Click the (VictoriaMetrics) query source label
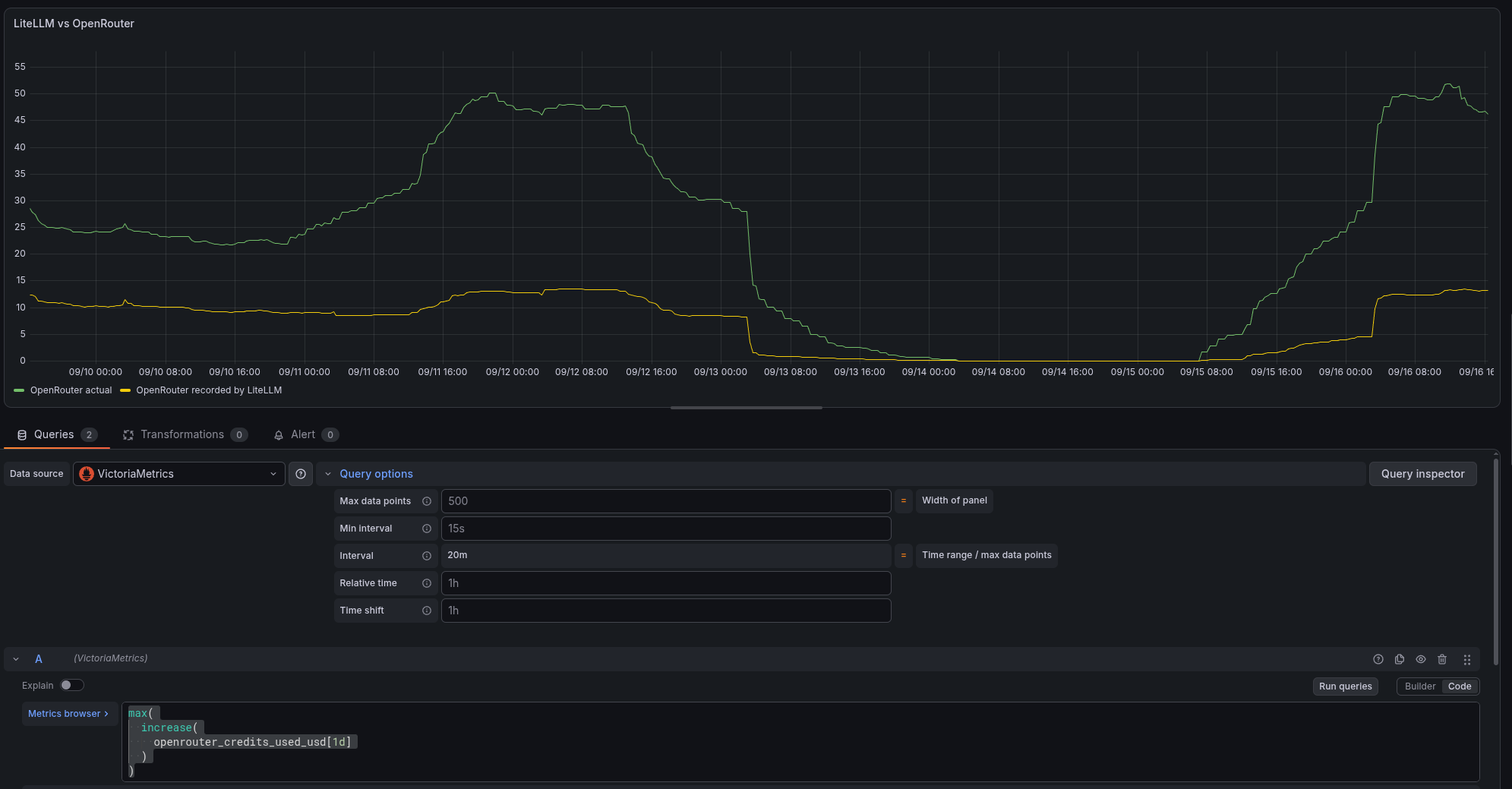Screen dimensions: 1512x789 111,658
